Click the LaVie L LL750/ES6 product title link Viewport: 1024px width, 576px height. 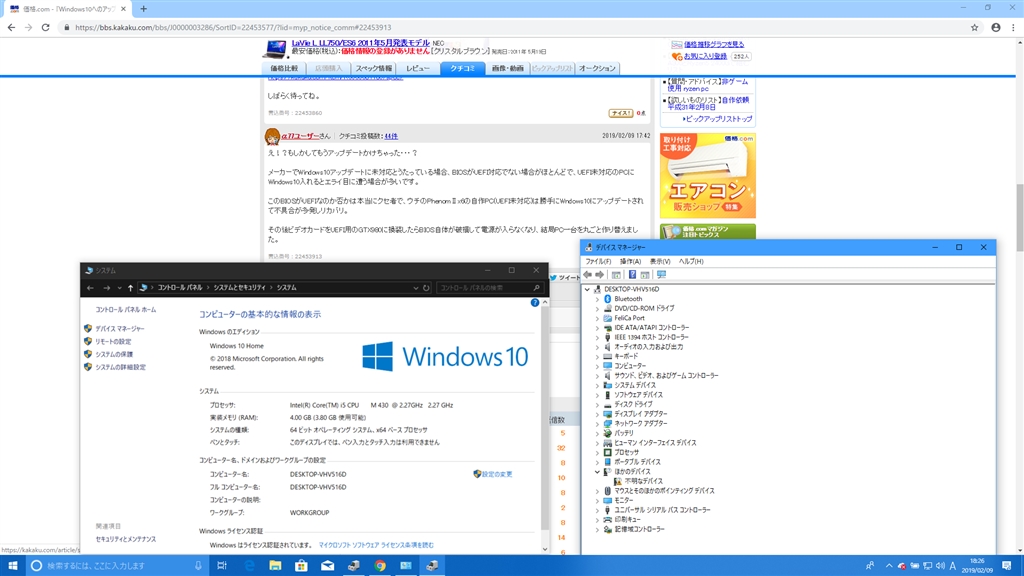[360, 42]
